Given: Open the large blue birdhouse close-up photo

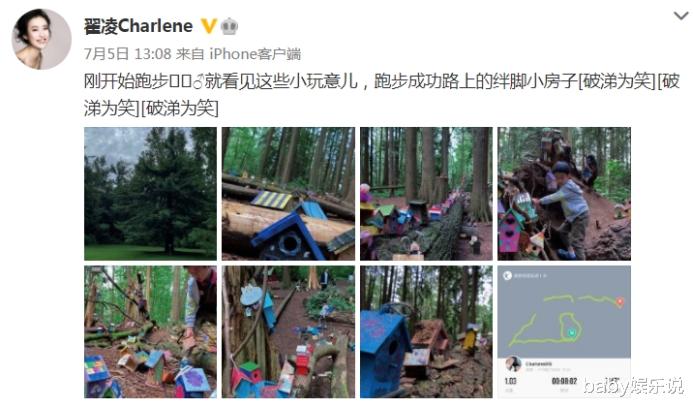Looking at the screenshot, I should [x=426, y=331].
